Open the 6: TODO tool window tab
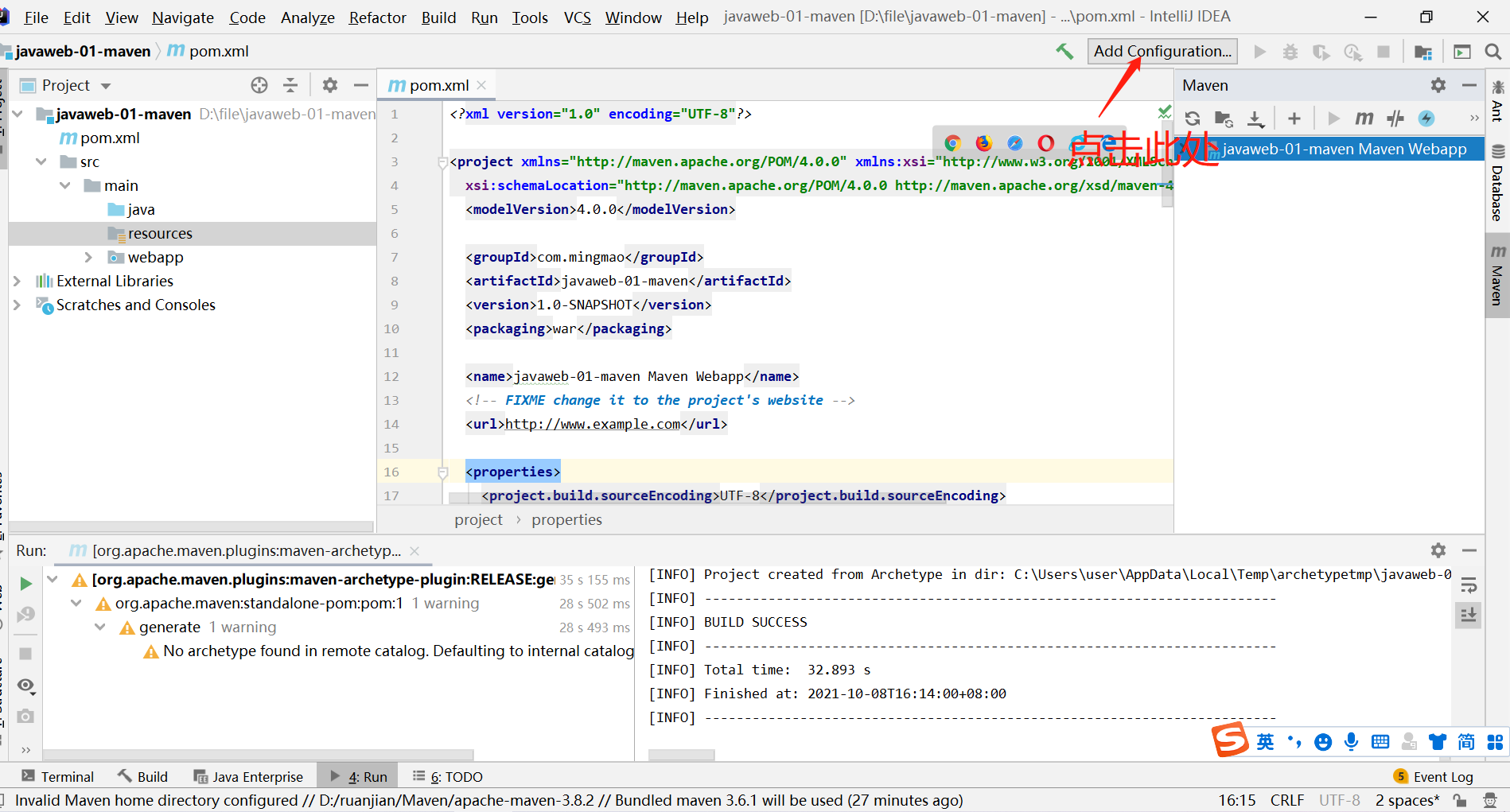The width and height of the screenshot is (1510, 812). (x=448, y=777)
